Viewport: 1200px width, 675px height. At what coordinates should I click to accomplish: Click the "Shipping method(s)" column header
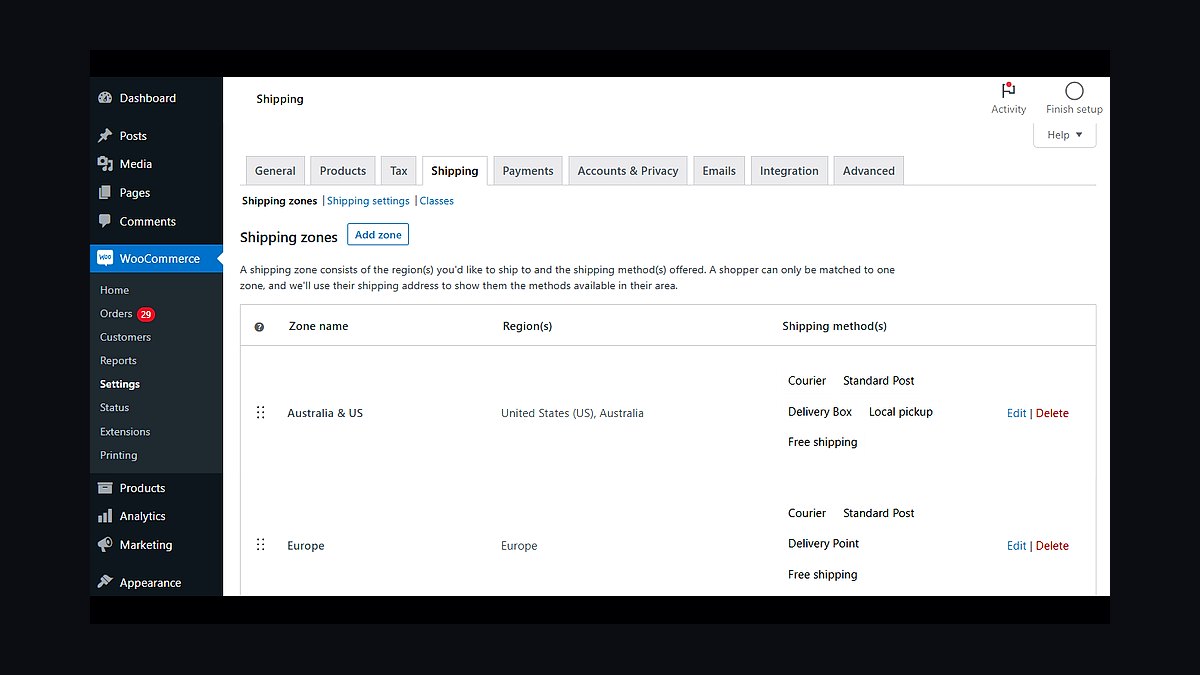[834, 326]
